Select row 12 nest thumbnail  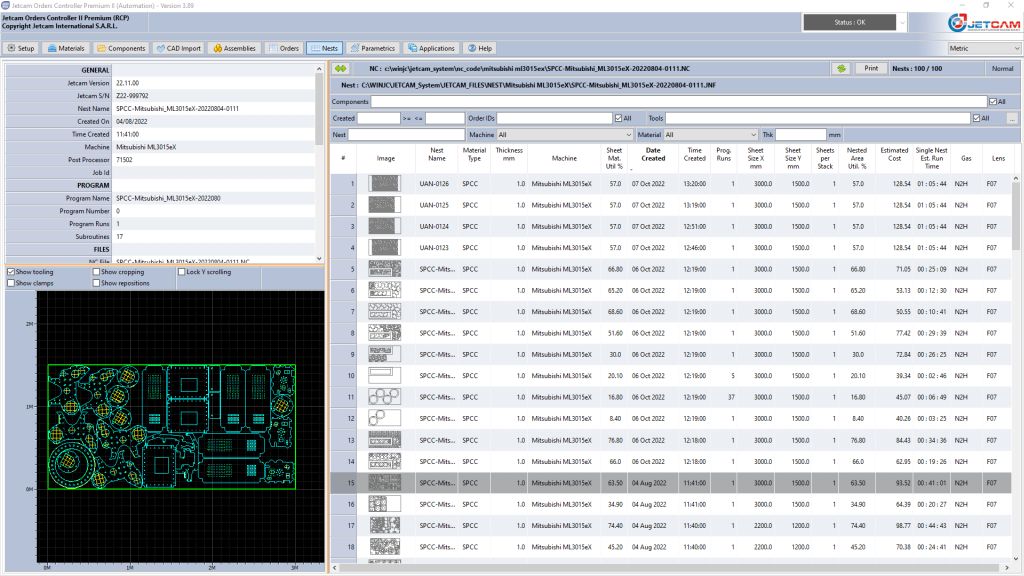click(x=385, y=419)
